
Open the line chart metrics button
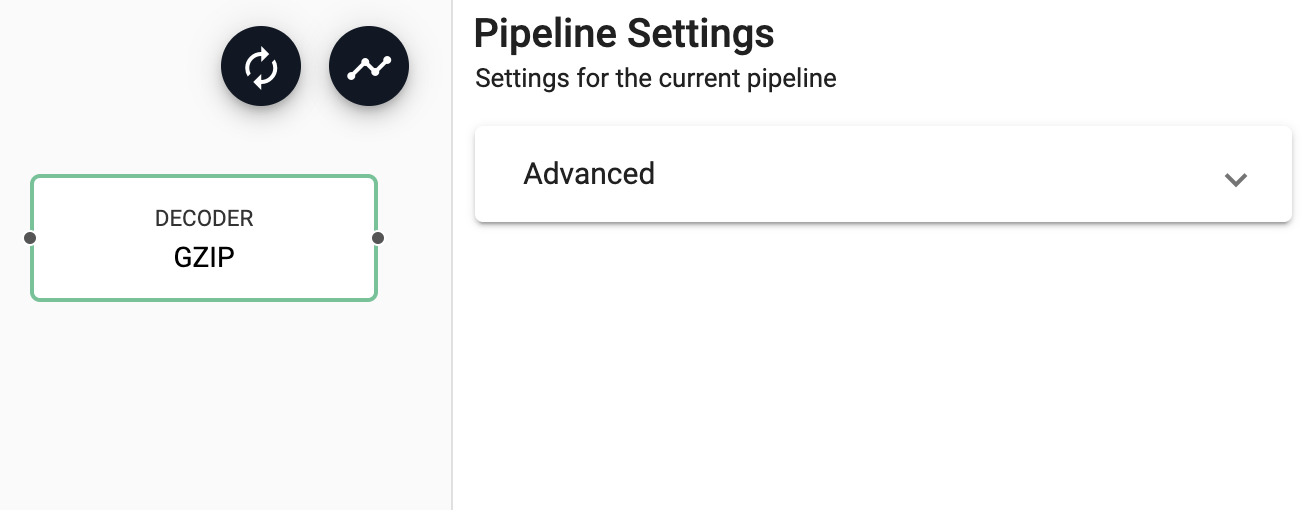(369, 67)
